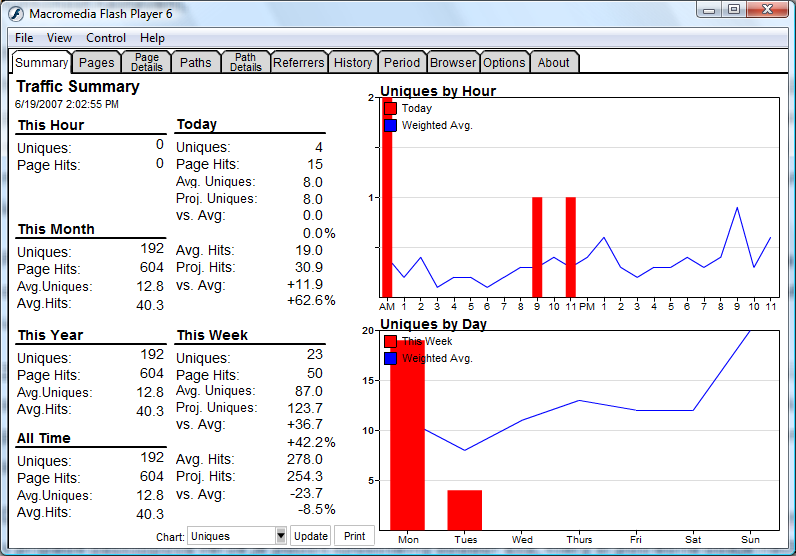Click the This Week section heading
The height and width of the screenshot is (556, 796).
point(212,335)
